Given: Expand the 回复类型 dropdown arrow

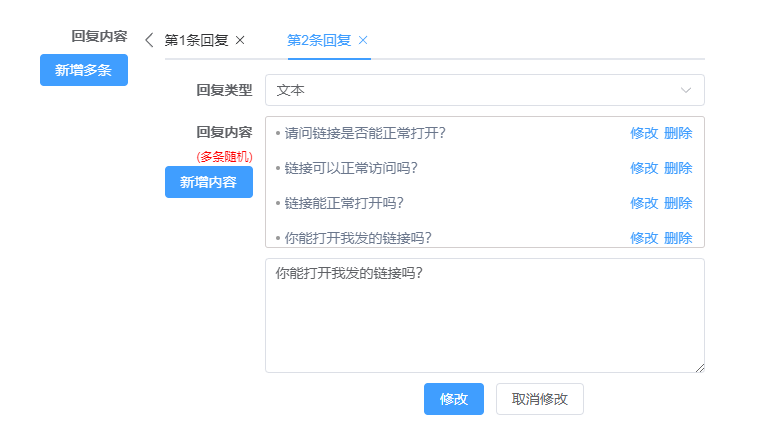Looking at the screenshot, I should (686, 90).
